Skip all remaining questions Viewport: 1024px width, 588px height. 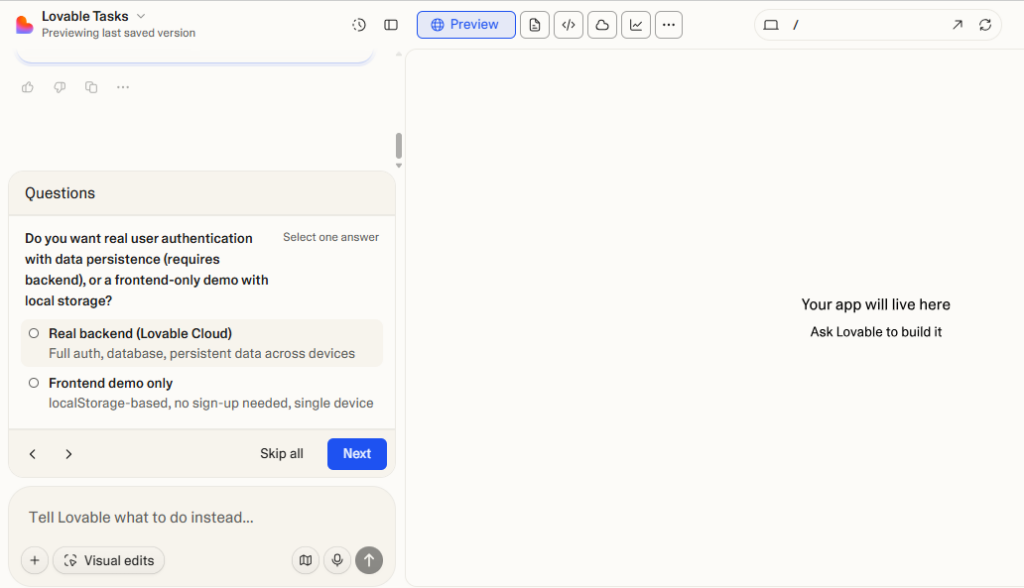pos(281,453)
